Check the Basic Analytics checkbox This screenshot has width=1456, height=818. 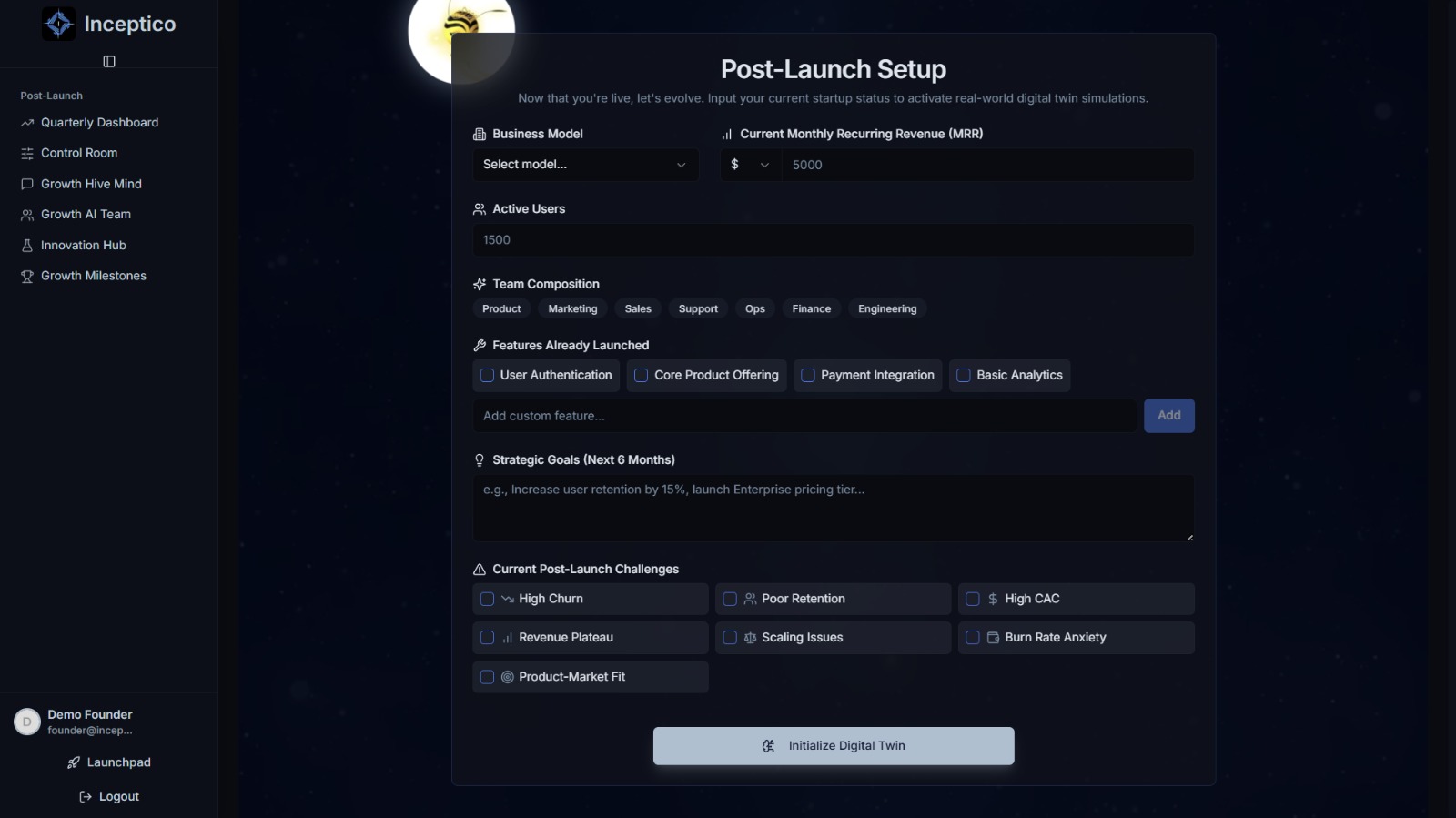pyautogui.click(x=964, y=375)
